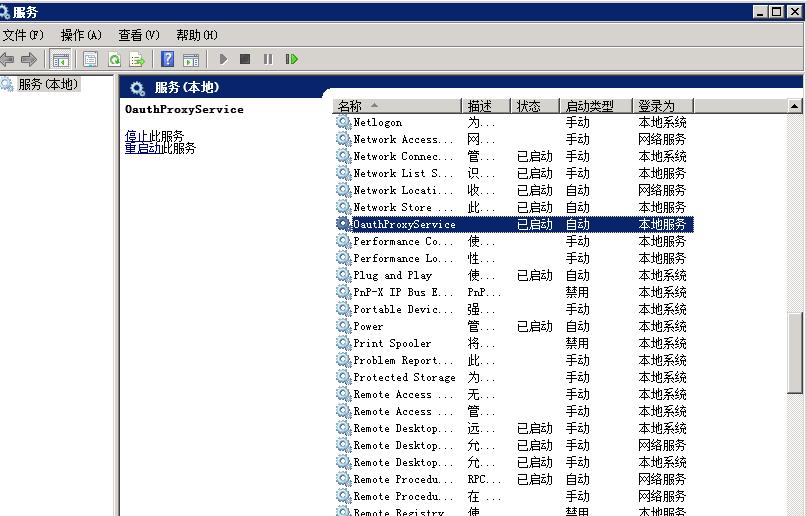Image resolution: width=807 pixels, height=516 pixels.
Task: Select the Protected Storage service name
Action: coord(405,377)
